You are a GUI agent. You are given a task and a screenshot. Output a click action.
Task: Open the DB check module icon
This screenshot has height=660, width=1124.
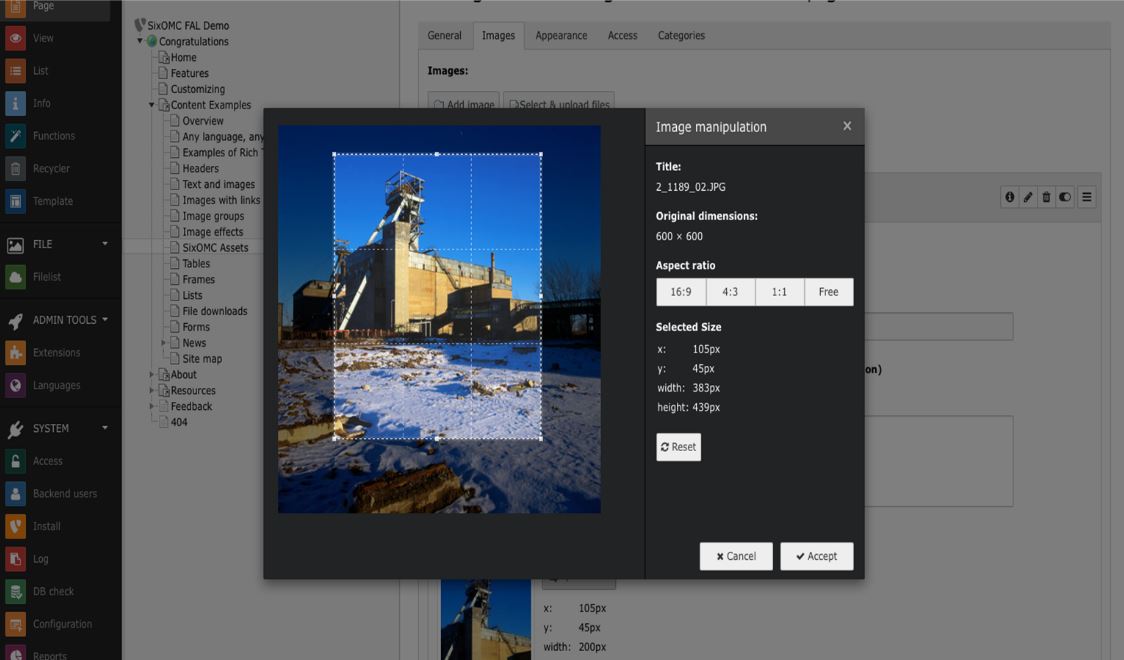[15, 592]
